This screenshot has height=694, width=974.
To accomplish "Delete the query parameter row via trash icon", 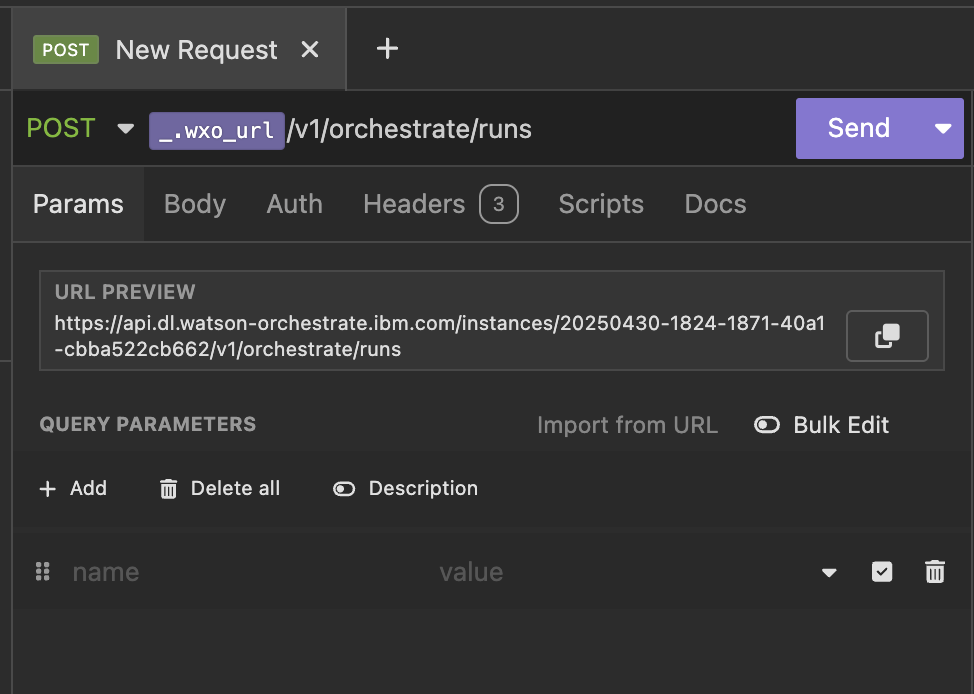I will 935,572.
